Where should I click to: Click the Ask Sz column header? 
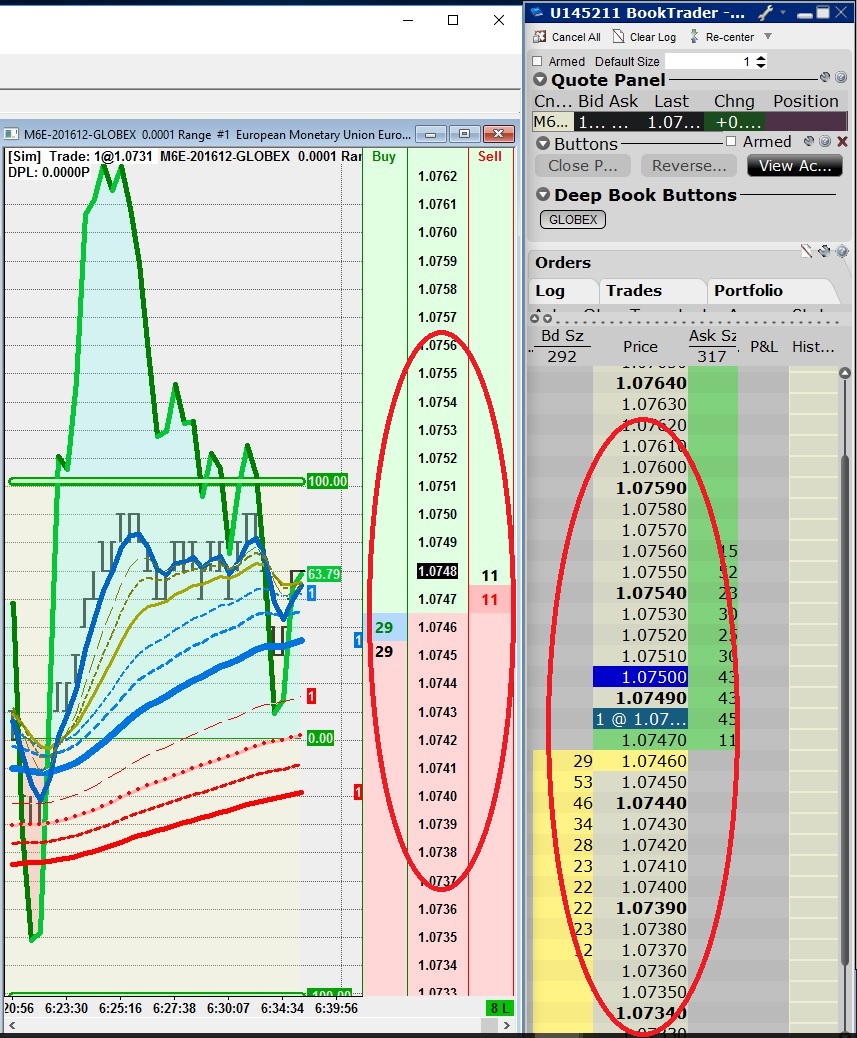tap(712, 336)
